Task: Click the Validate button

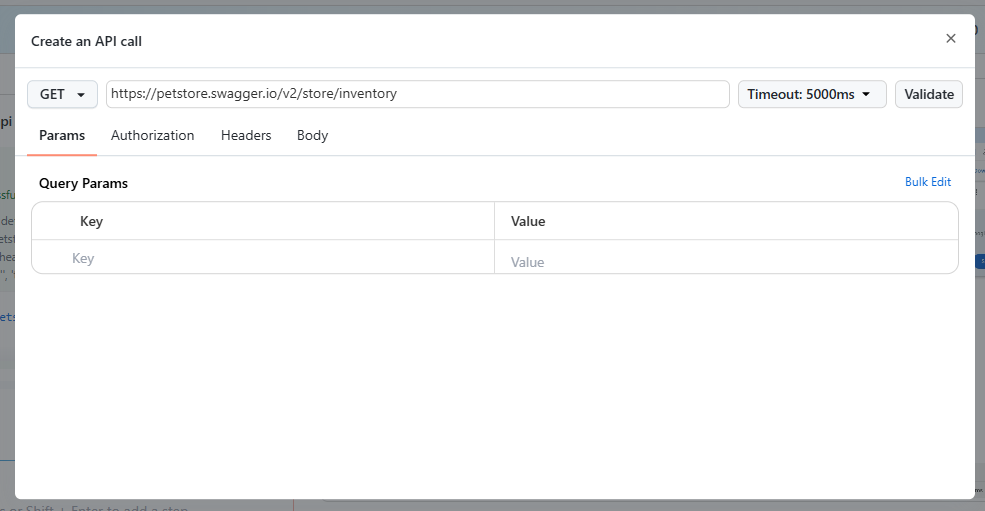Action: [x=928, y=94]
